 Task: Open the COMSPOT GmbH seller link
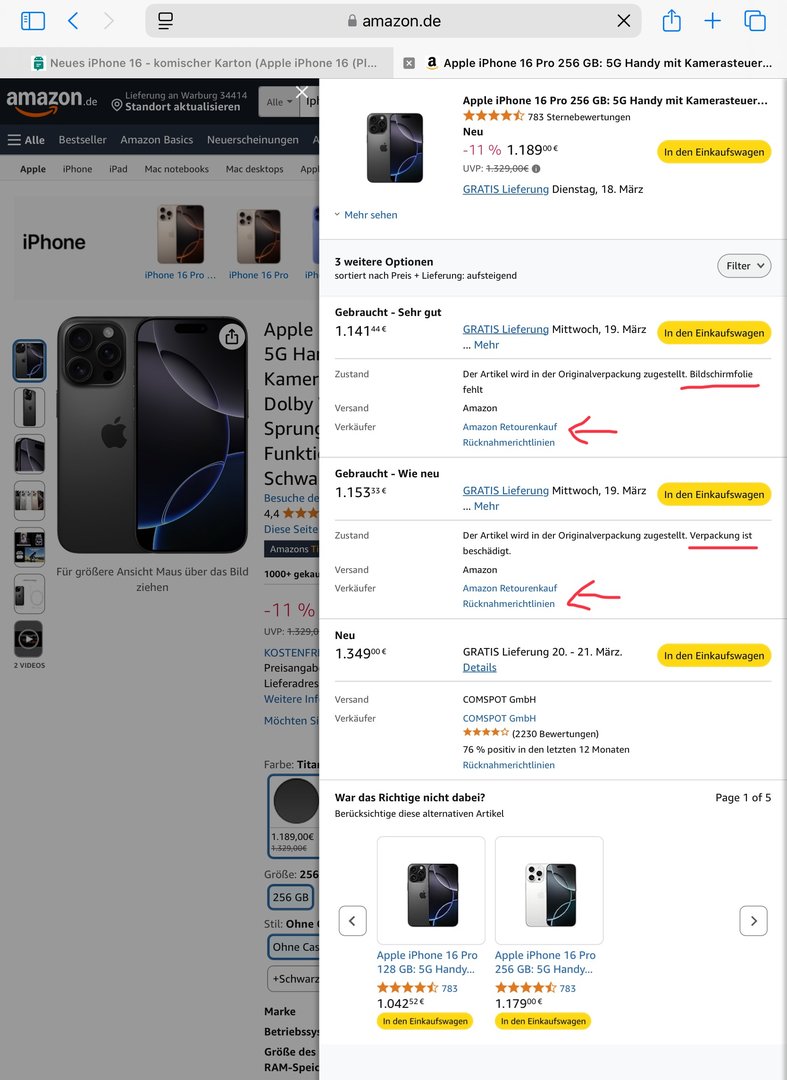499,718
